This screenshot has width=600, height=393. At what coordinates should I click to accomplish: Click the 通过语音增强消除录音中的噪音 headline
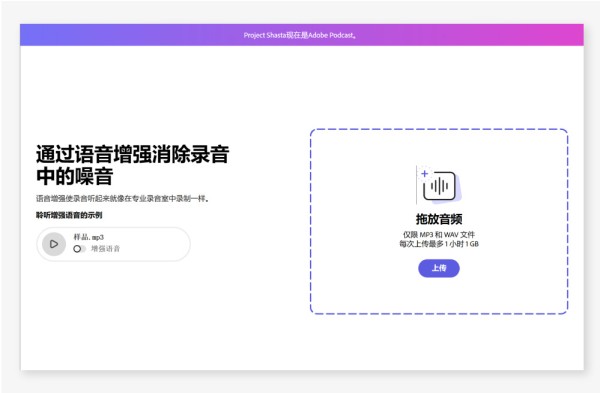pos(132,165)
